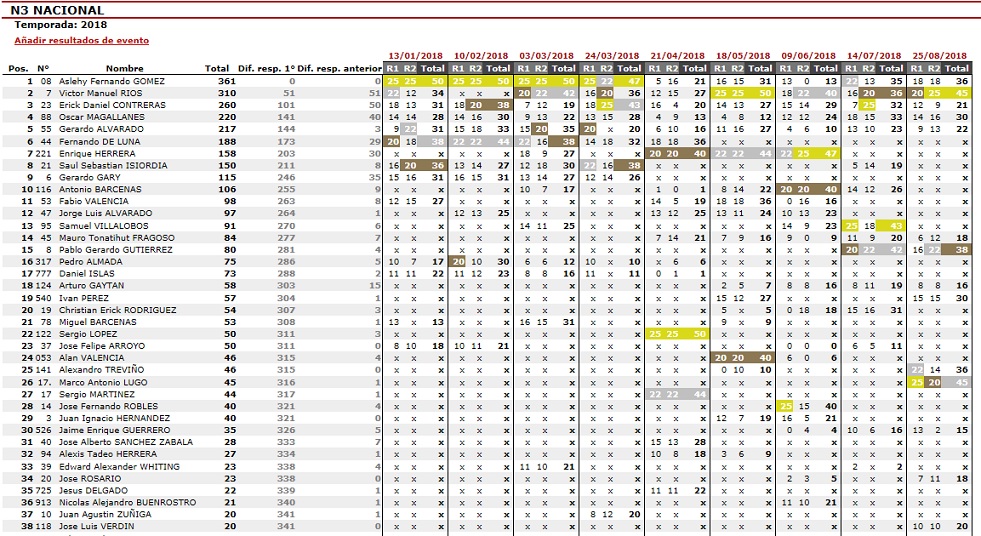Open the 10/02/2018 event date link
Image resolution: width=981 pixels, height=536 pixels.
[481, 56]
